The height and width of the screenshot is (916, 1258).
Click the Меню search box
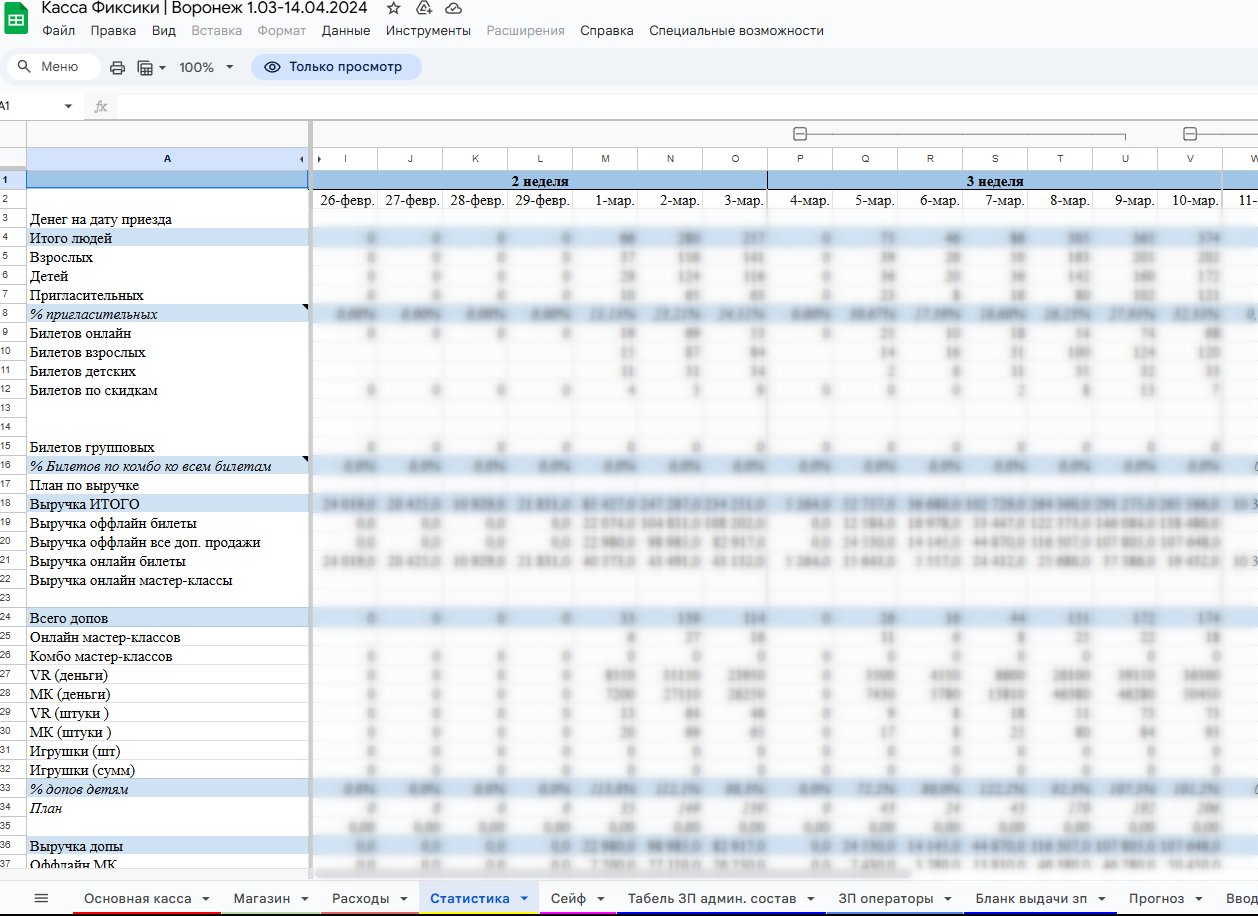pyautogui.click(x=53, y=67)
